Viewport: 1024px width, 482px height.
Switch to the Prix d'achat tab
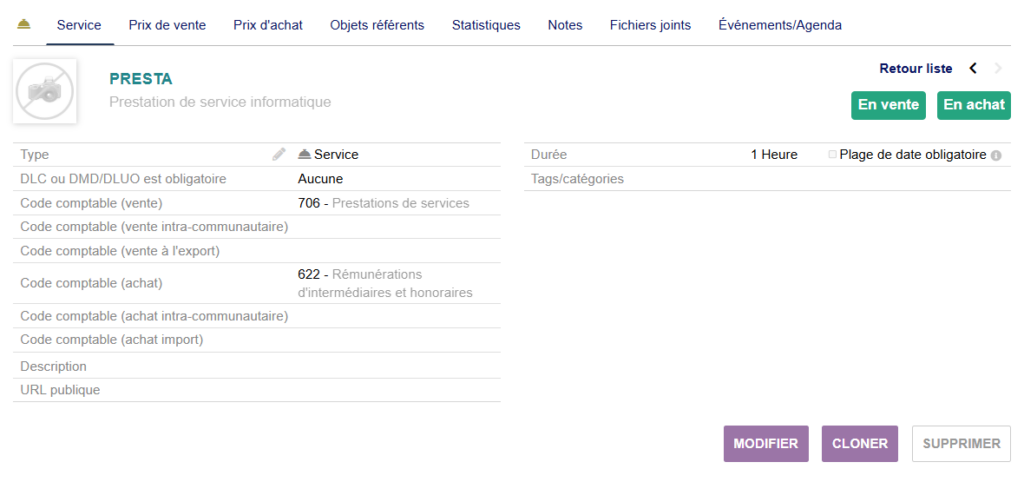[268, 25]
